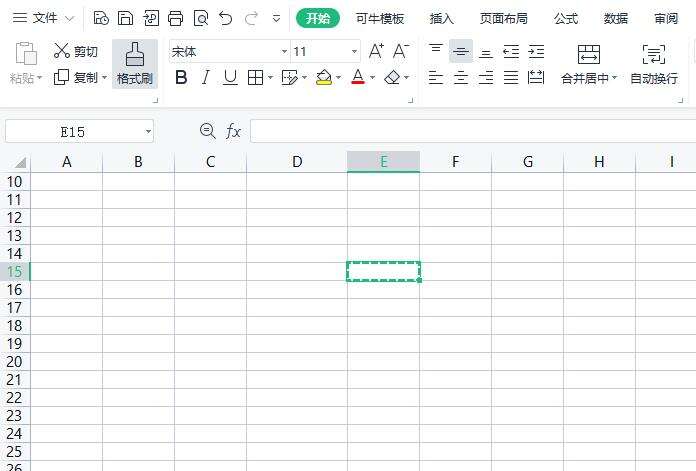
Task: Apply the yellow fill color
Action: tap(324, 78)
